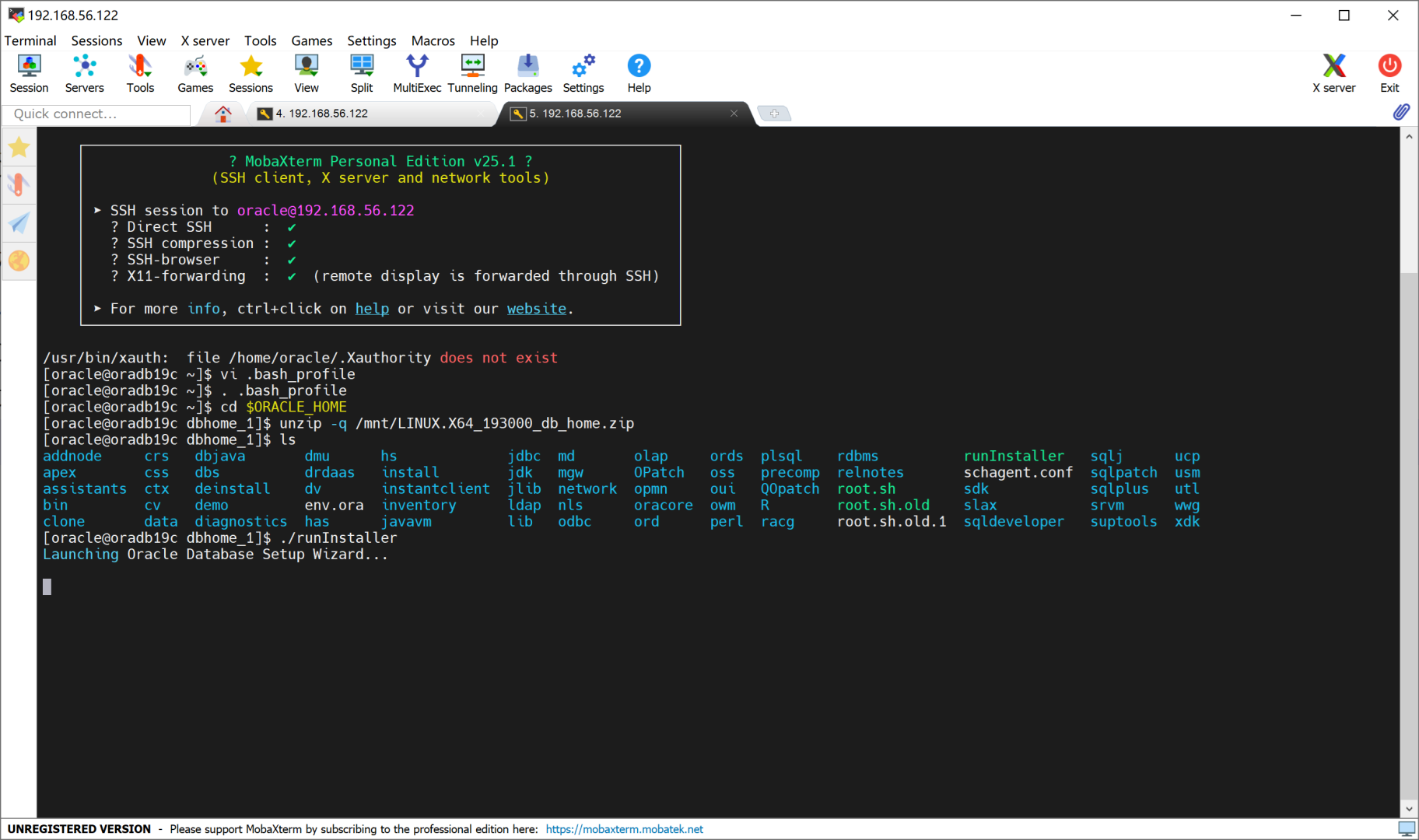This screenshot has width=1419, height=840.
Task: Click the schagent.conf file name
Action: [1018, 473]
